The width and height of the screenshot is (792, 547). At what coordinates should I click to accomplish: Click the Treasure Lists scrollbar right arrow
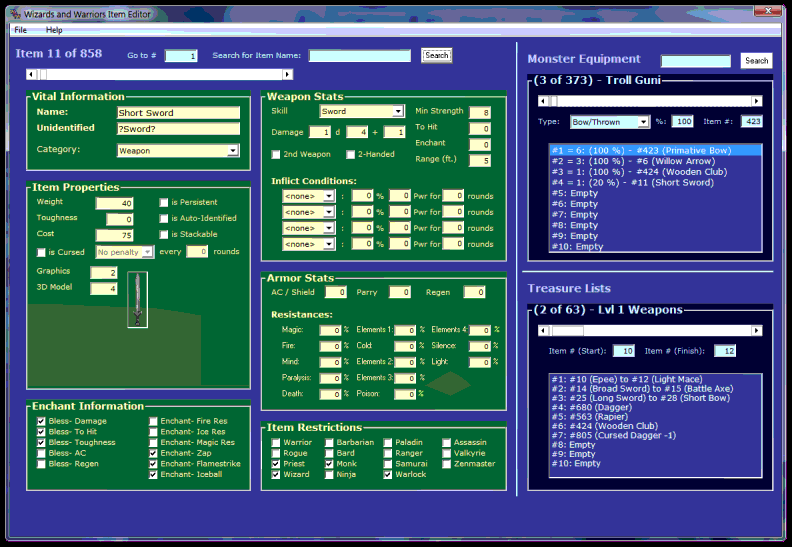point(756,330)
